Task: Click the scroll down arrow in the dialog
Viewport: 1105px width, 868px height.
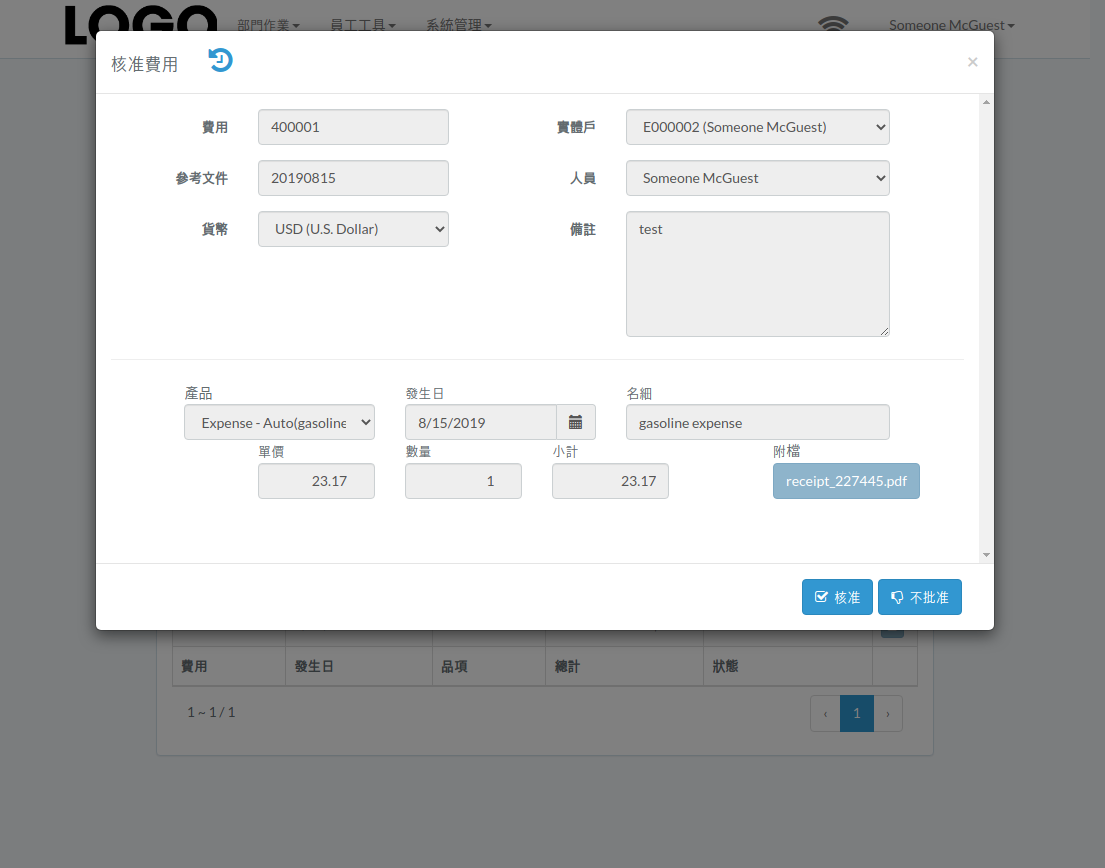Action: point(987,555)
